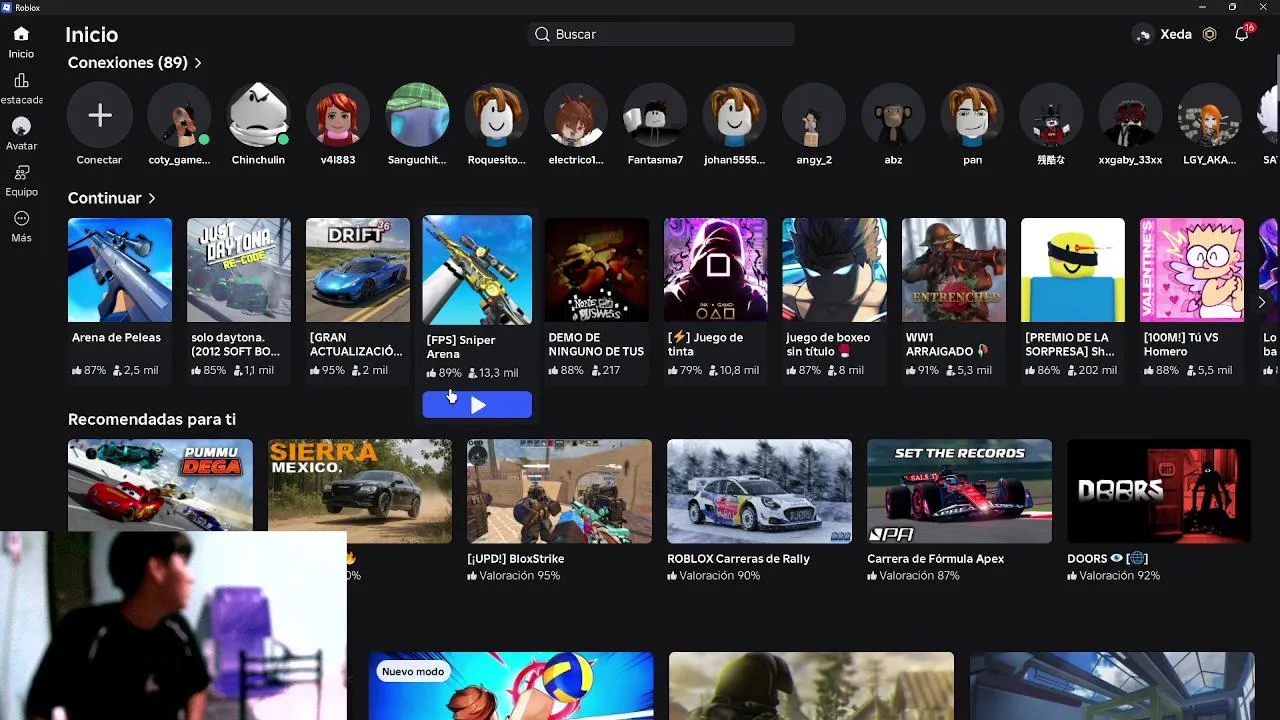Open the Inicio home sidebar icon
Screen dimensions: 1280x720
(x=21, y=34)
